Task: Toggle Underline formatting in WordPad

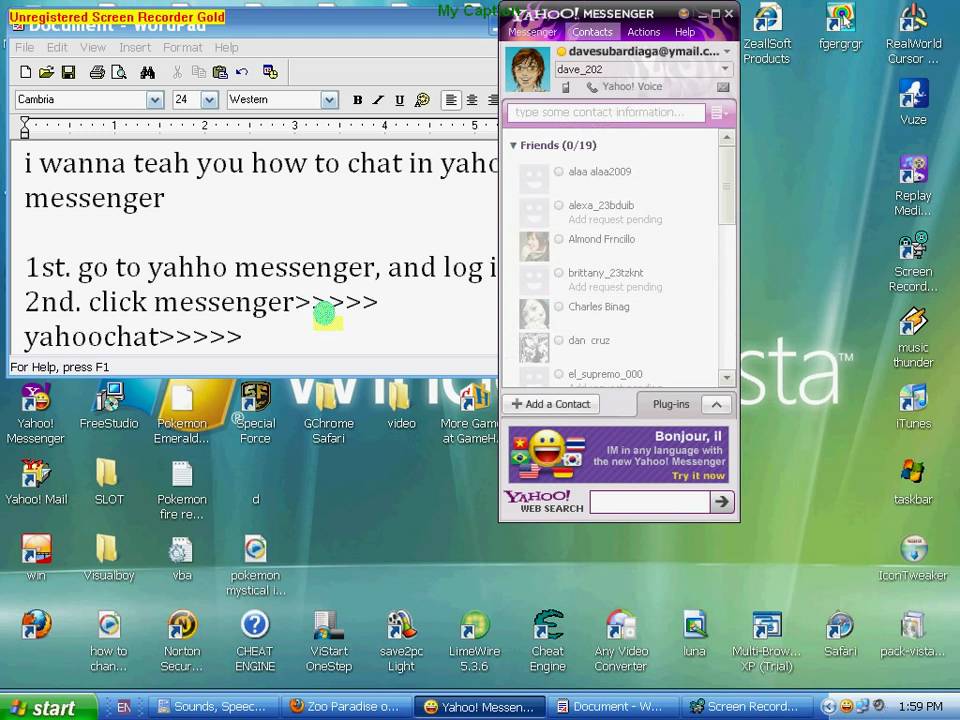Action: pos(399,100)
